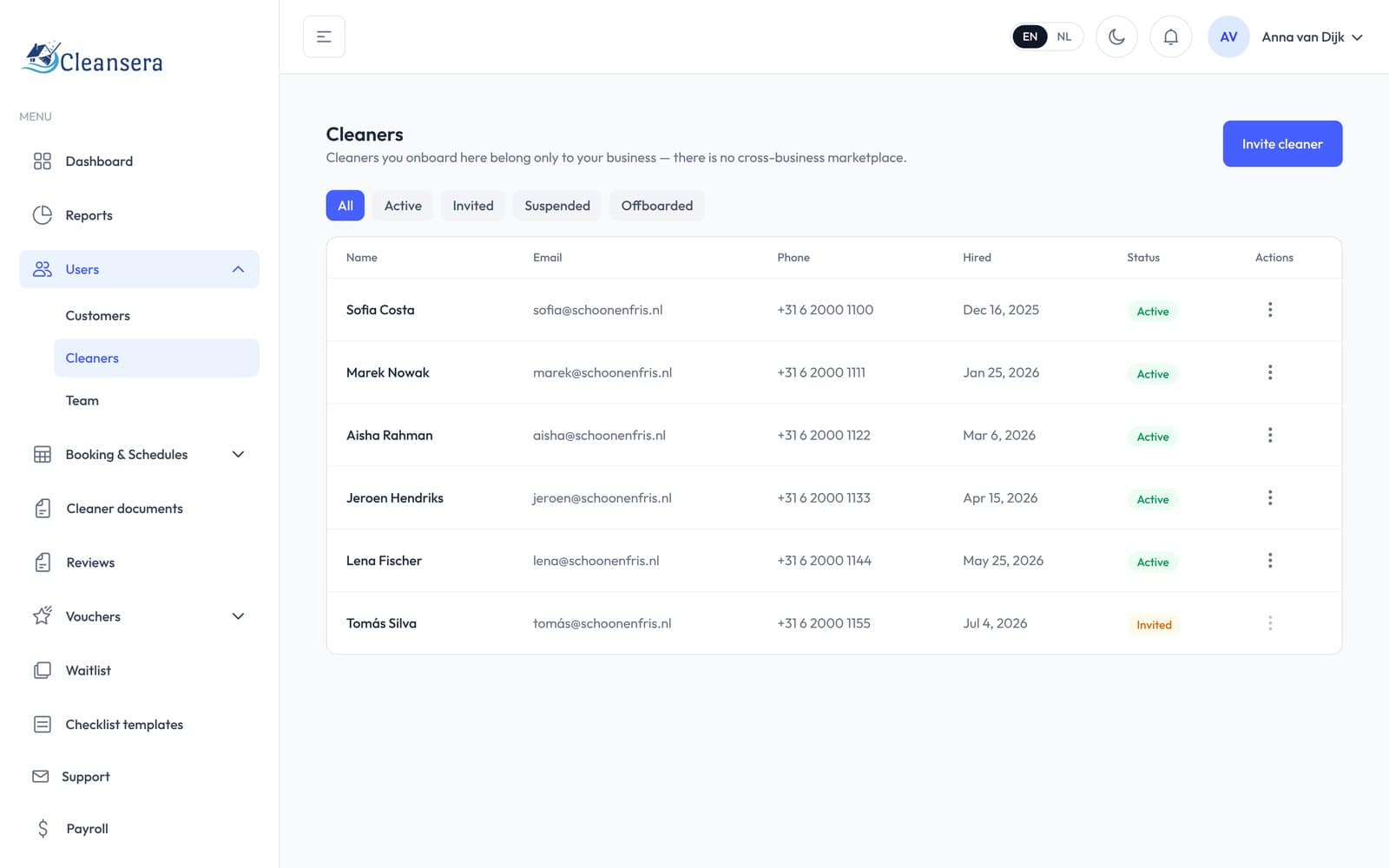Open Cleaner documents page
Image resolution: width=1389 pixels, height=868 pixels.
(x=139, y=509)
